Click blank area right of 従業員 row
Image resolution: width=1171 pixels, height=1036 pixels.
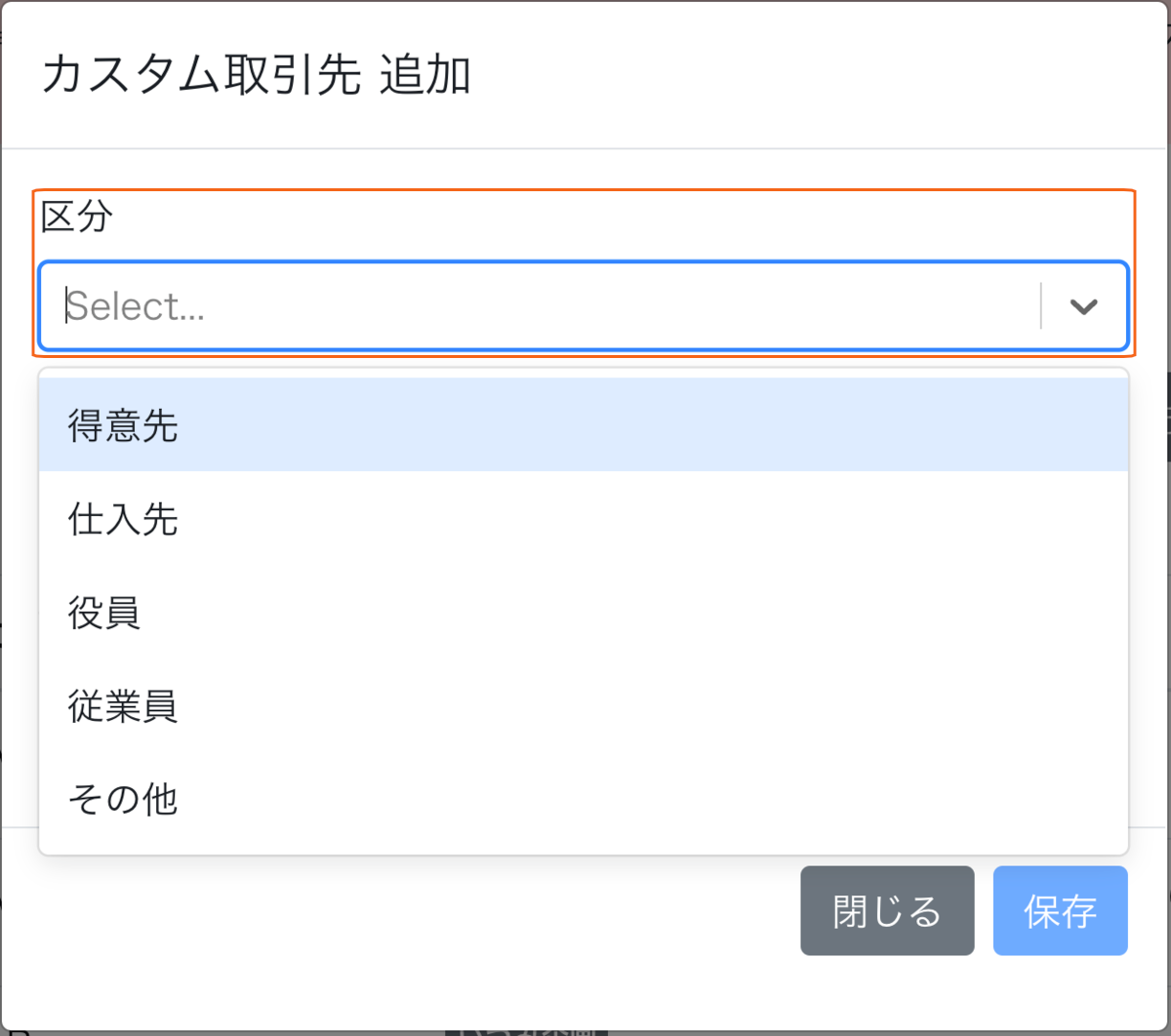tap(654, 706)
